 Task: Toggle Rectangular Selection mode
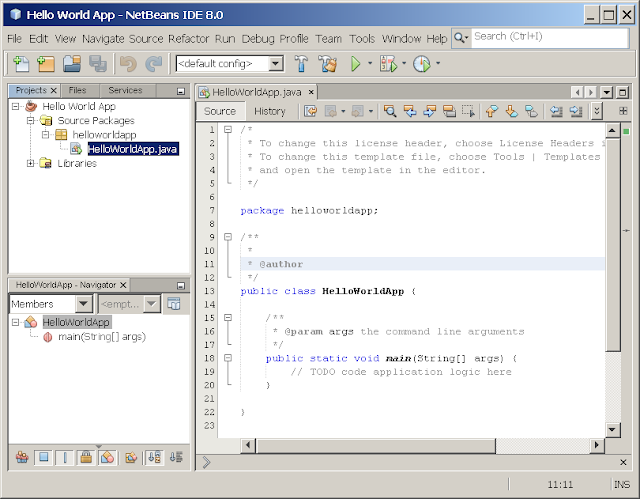pos(468,111)
